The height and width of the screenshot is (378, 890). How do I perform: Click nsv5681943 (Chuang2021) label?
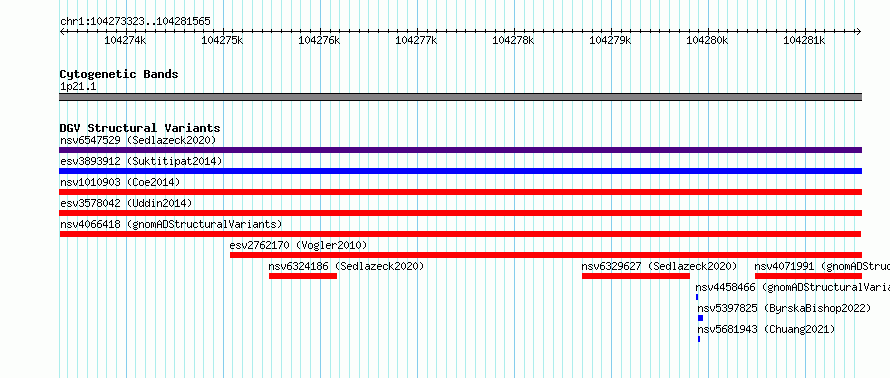pos(766,329)
